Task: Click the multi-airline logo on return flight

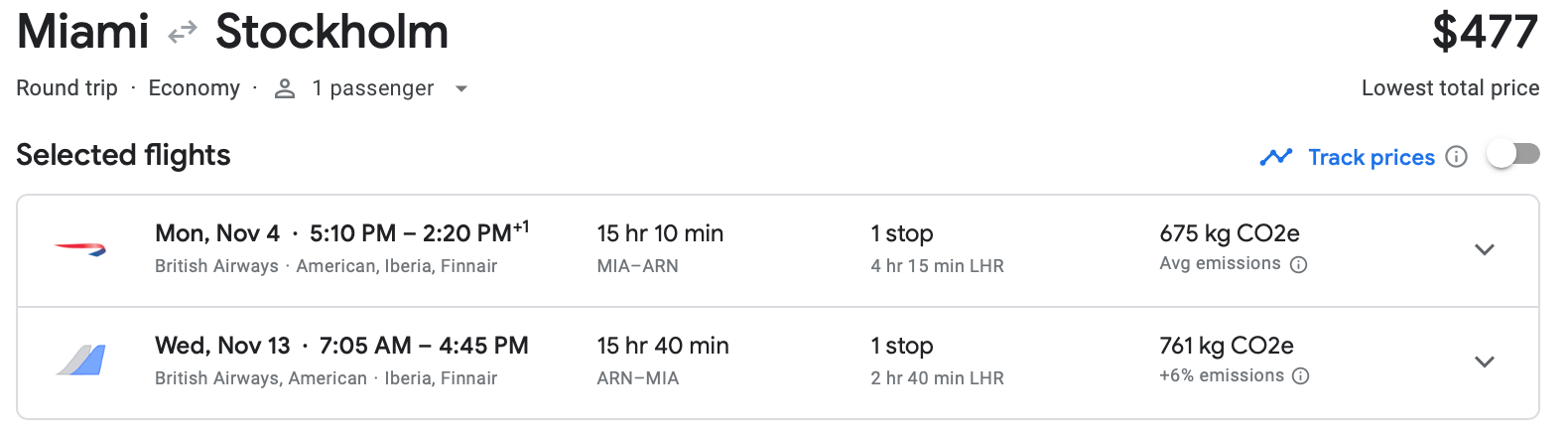Action: point(80,360)
